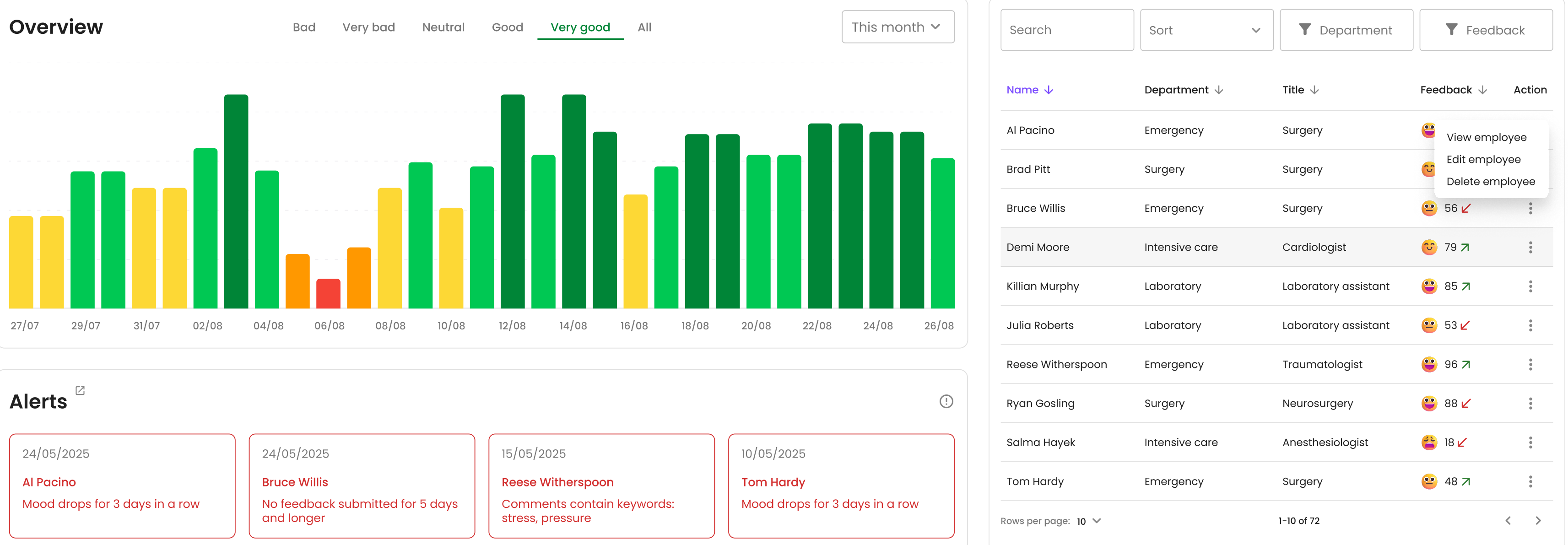Select the Very good tab
This screenshot has width=1568, height=545.
tap(580, 27)
